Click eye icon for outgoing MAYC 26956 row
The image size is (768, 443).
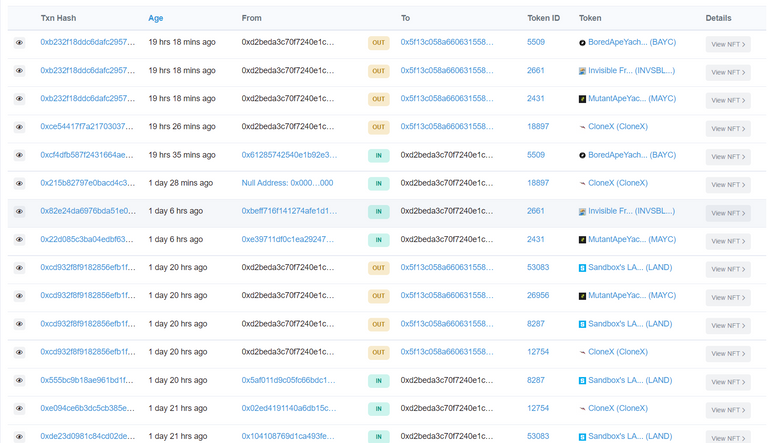tap(19, 295)
